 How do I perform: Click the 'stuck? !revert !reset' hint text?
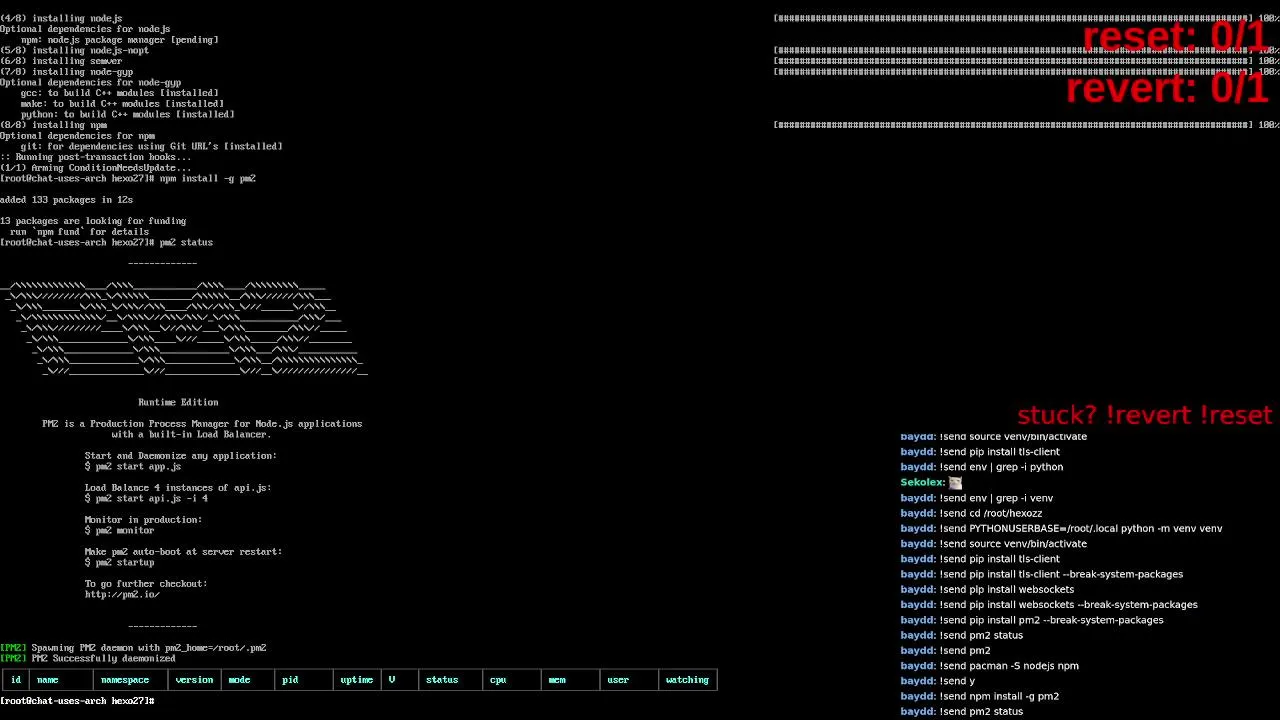point(1144,415)
